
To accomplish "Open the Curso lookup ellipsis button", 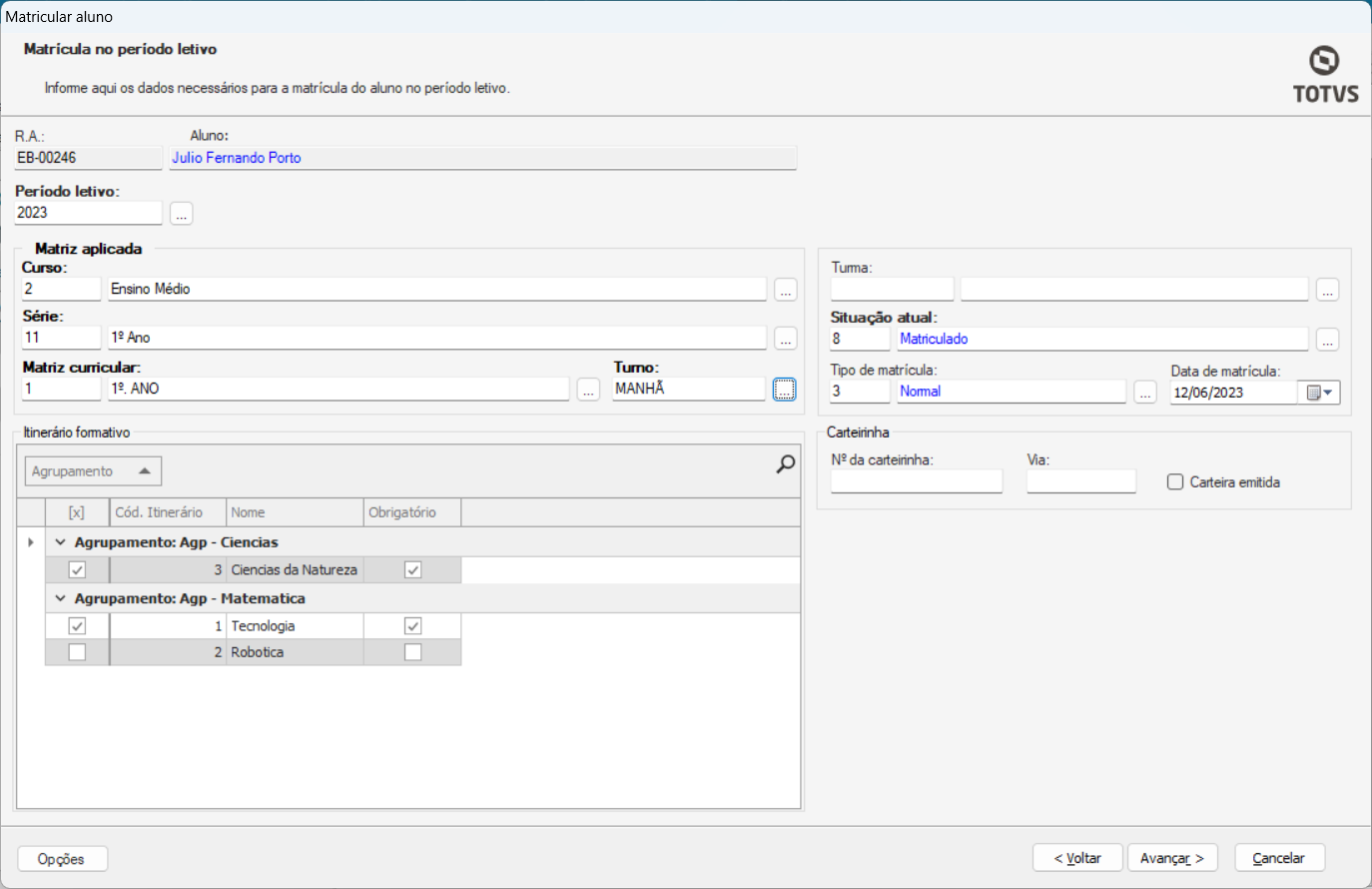I will coord(786,290).
